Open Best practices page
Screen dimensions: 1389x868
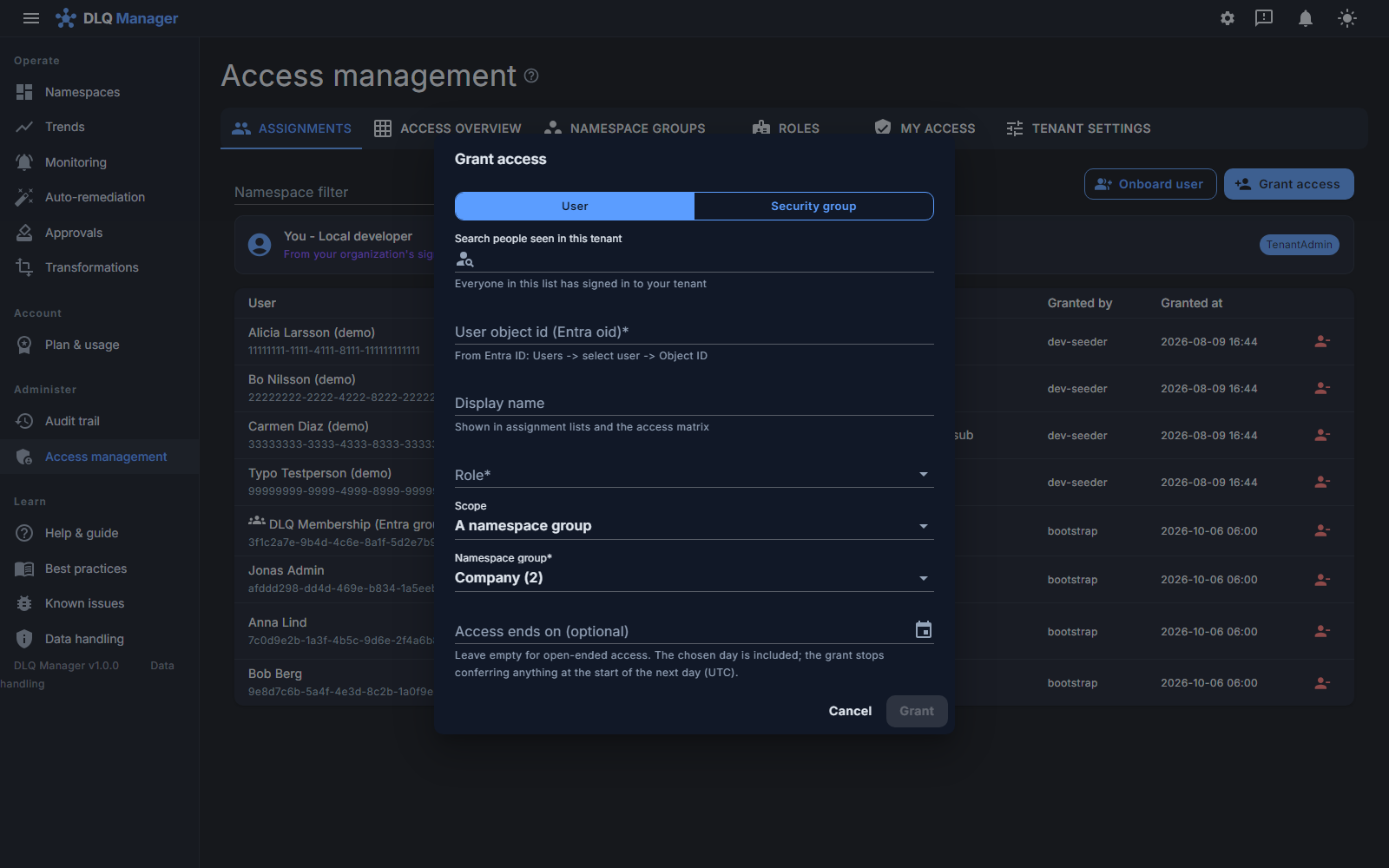100,569
